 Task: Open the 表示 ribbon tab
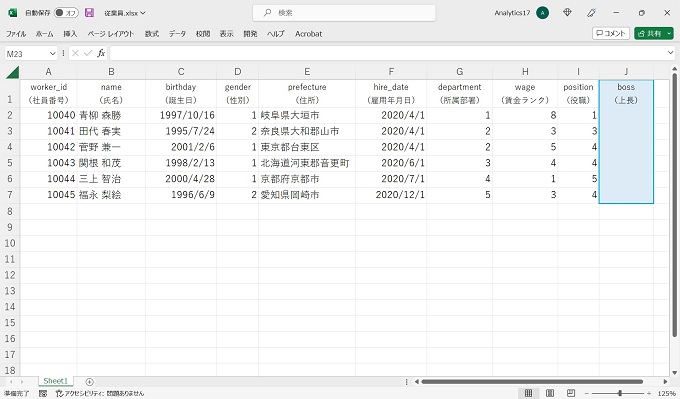pyautogui.click(x=226, y=33)
